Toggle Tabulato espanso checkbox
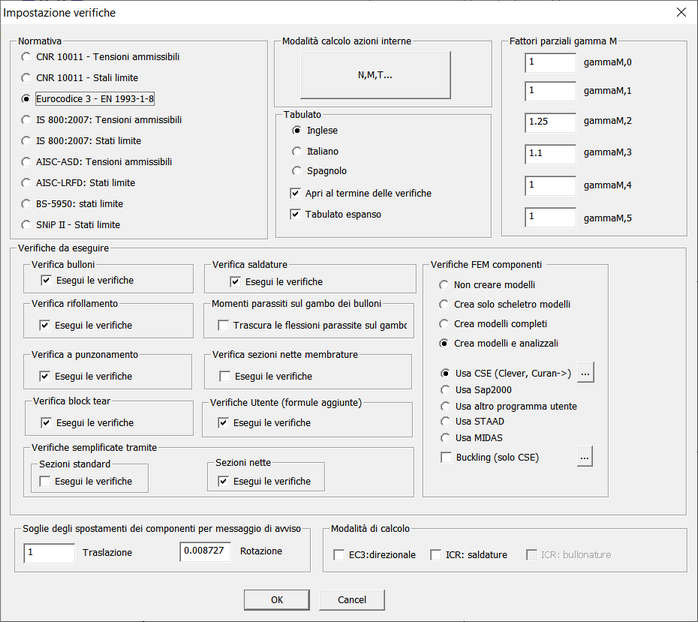The height and width of the screenshot is (622, 698). 296,214
